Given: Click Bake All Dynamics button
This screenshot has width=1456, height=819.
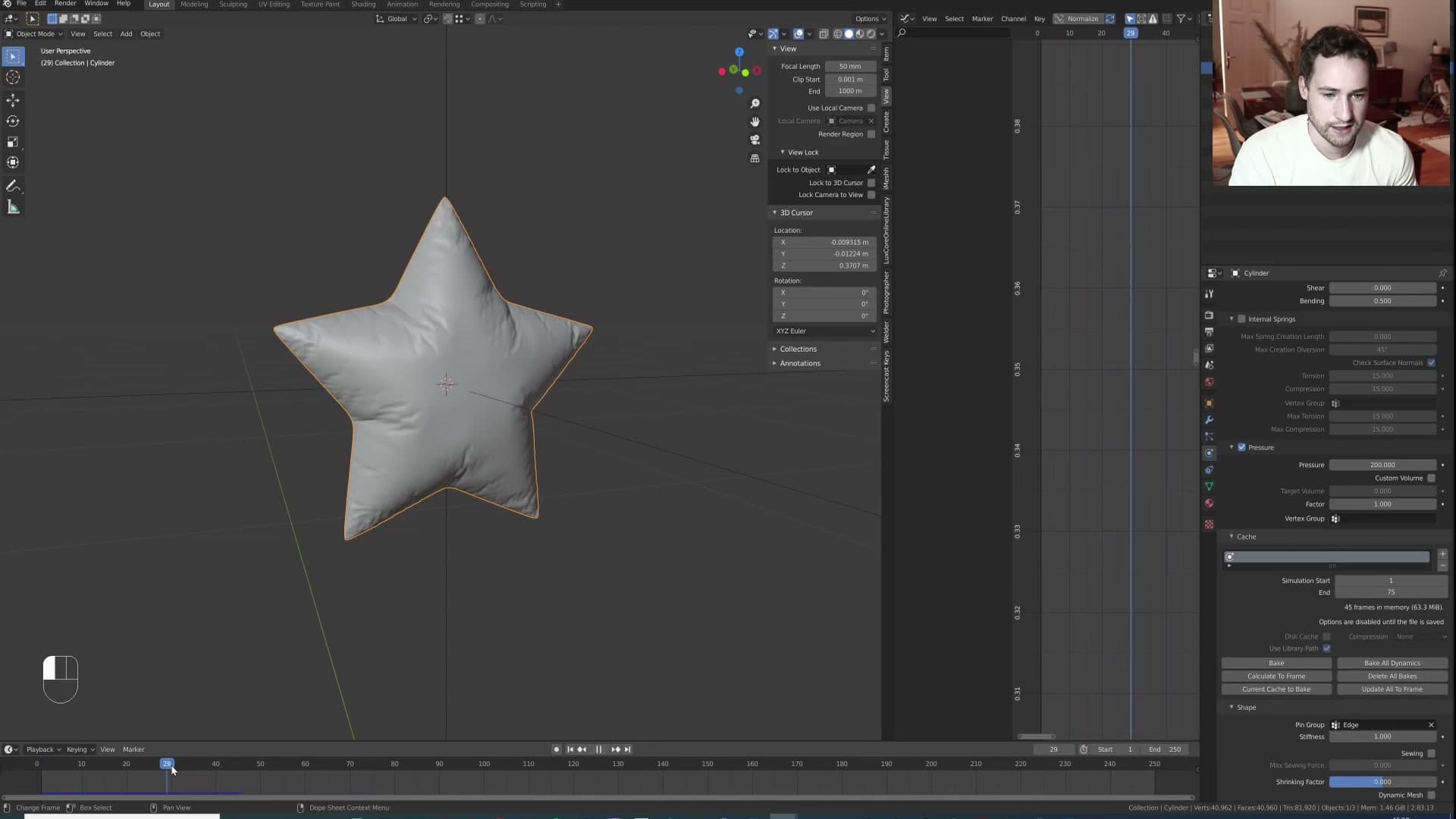Looking at the screenshot, I should 1392,664.
